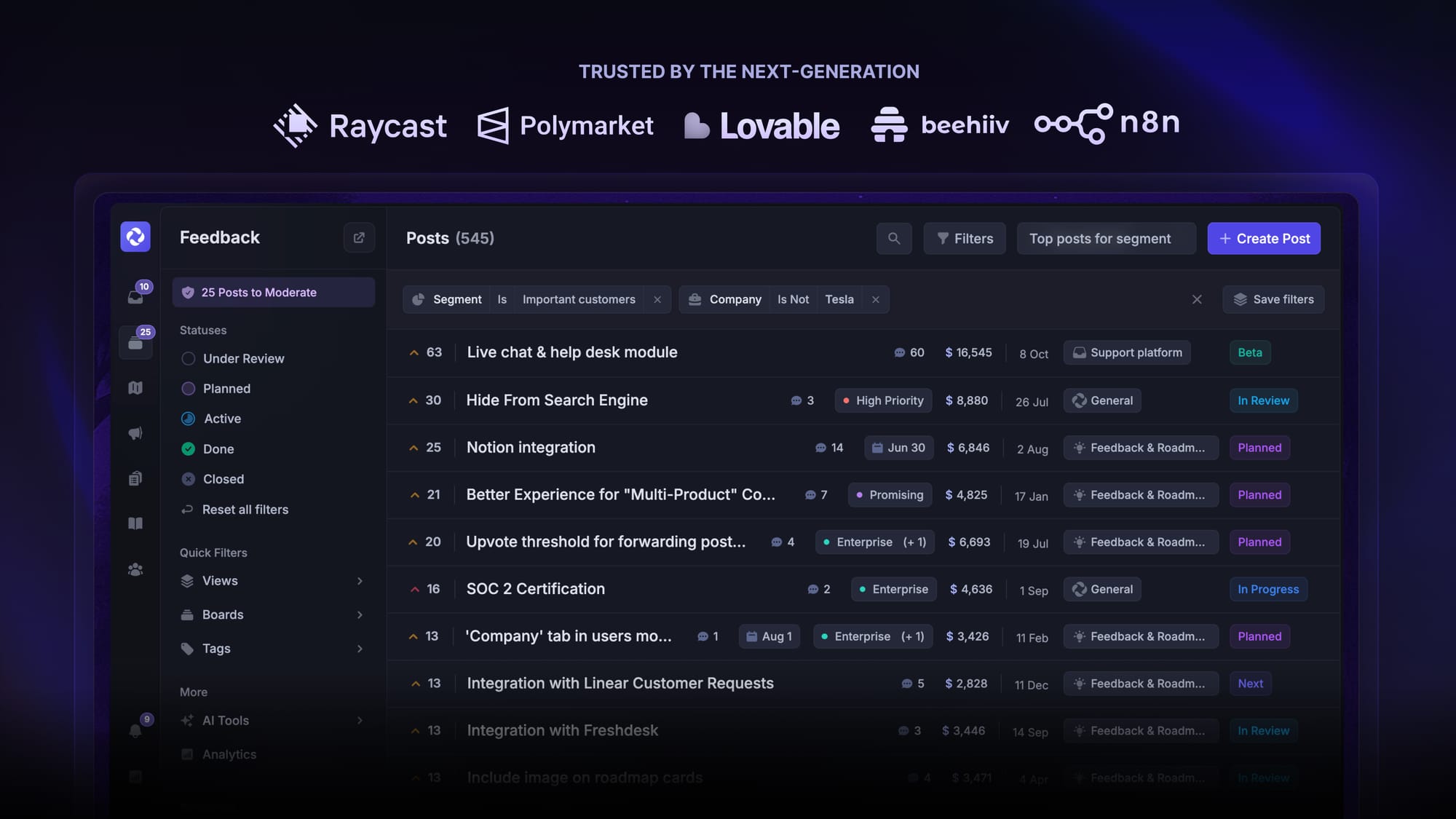1456x819 pixels.
Task: Open external link icon next to Feedback
Action: tap(359, 237)
